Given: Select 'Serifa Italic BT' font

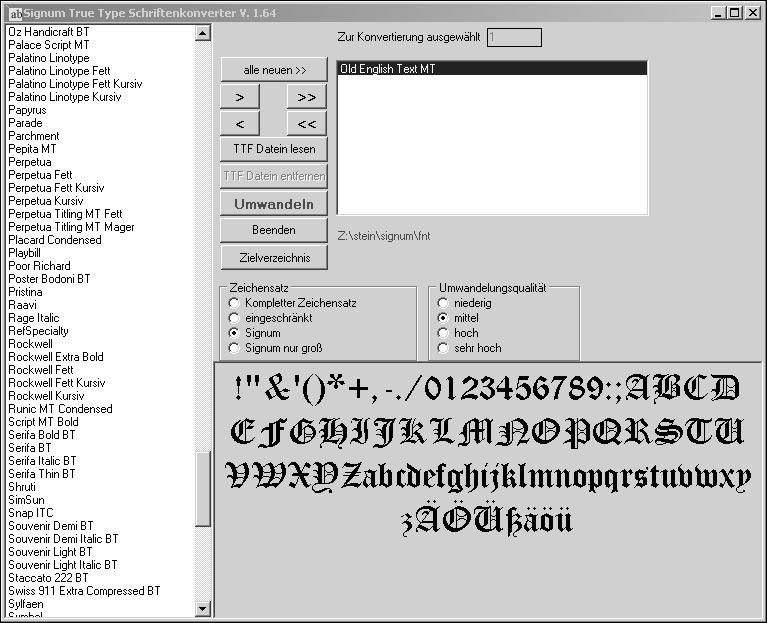Looking at the screenshot, I should click(x=43, y=461).
